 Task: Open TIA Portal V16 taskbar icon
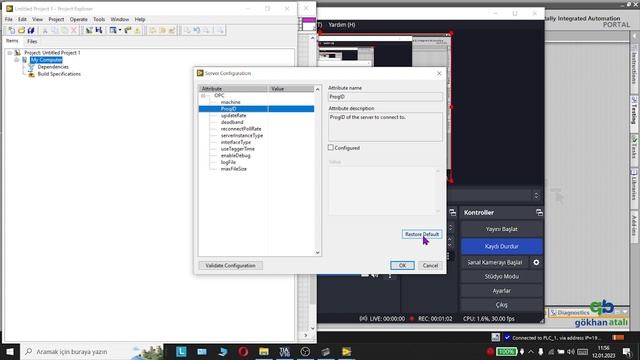click(284, 351)
